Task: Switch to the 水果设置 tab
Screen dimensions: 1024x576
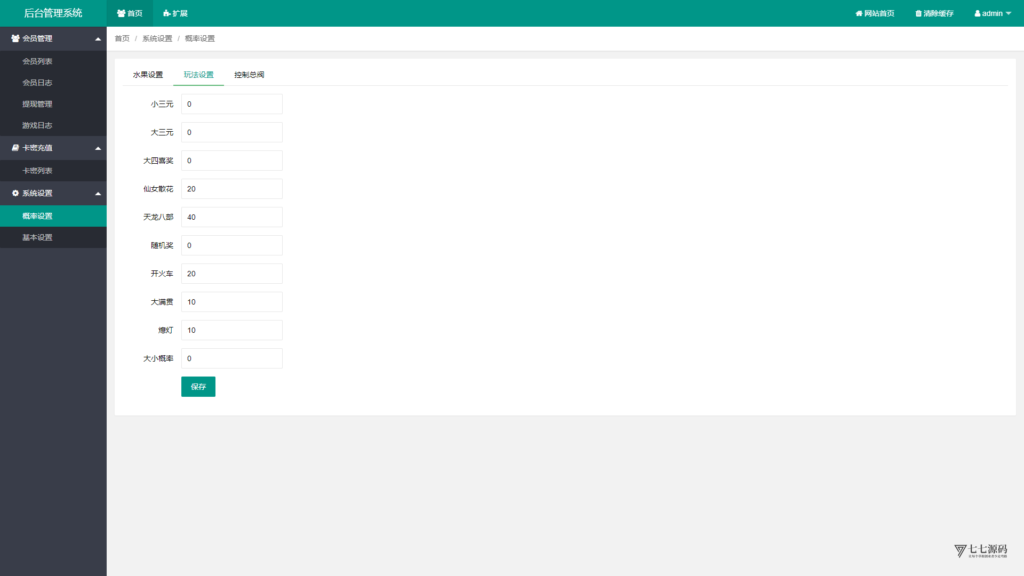Action: 148,75
